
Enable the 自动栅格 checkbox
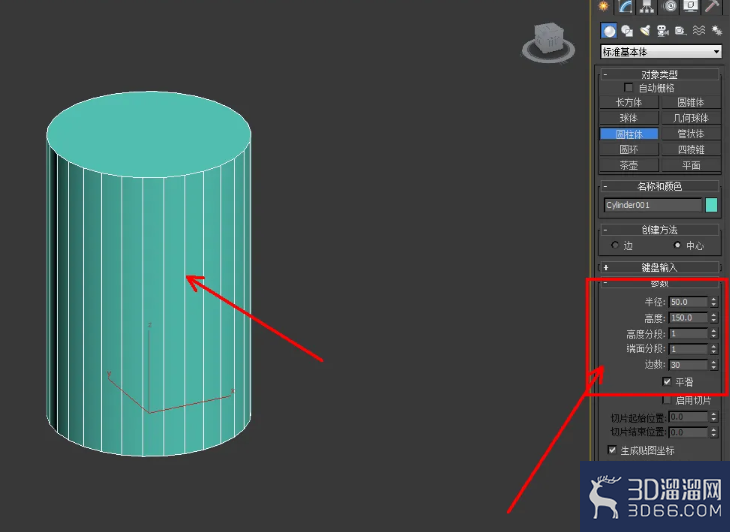(x=629, y=88)
